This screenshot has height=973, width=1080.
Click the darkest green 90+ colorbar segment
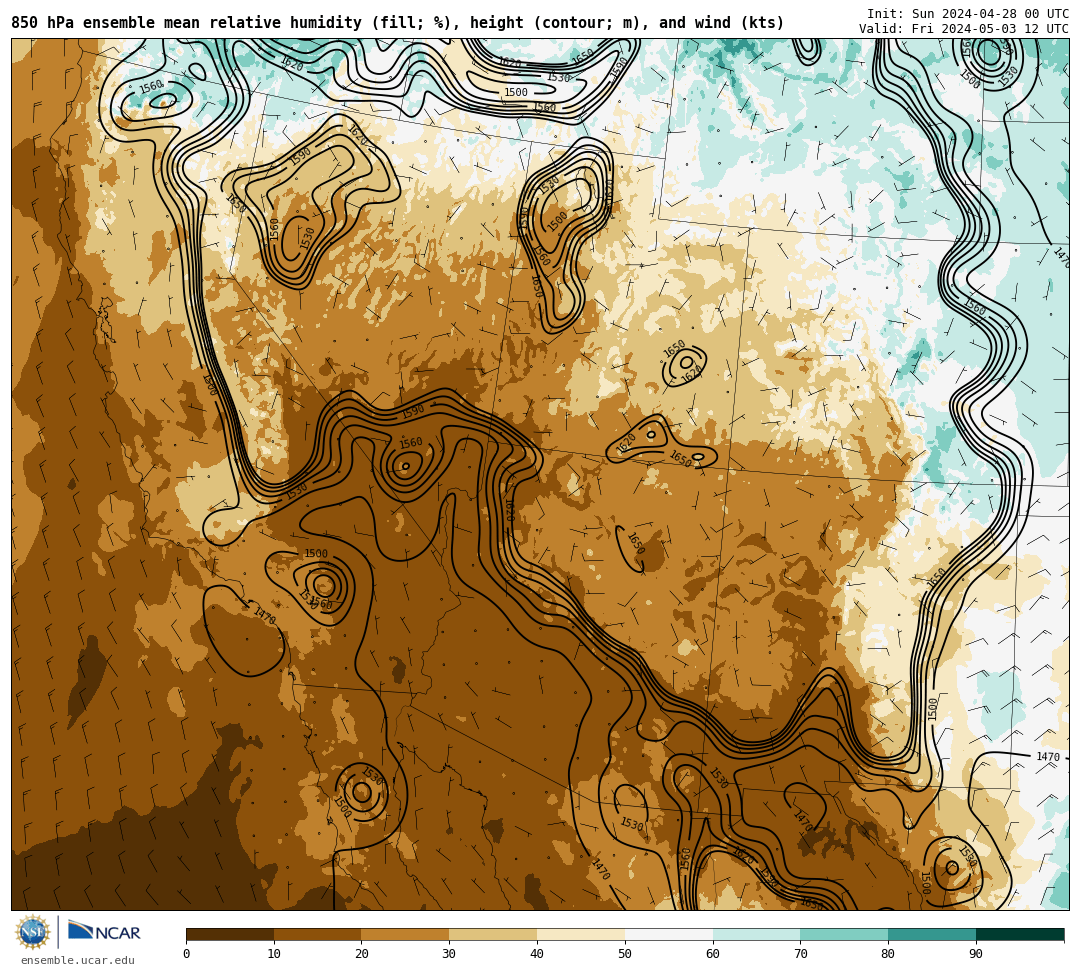pos(1020,934)
